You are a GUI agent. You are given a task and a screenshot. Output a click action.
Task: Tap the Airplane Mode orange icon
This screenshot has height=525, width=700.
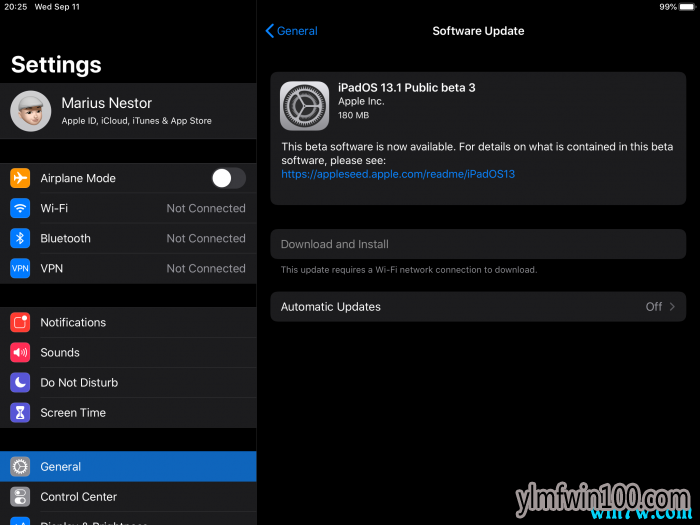pos(20,178)
